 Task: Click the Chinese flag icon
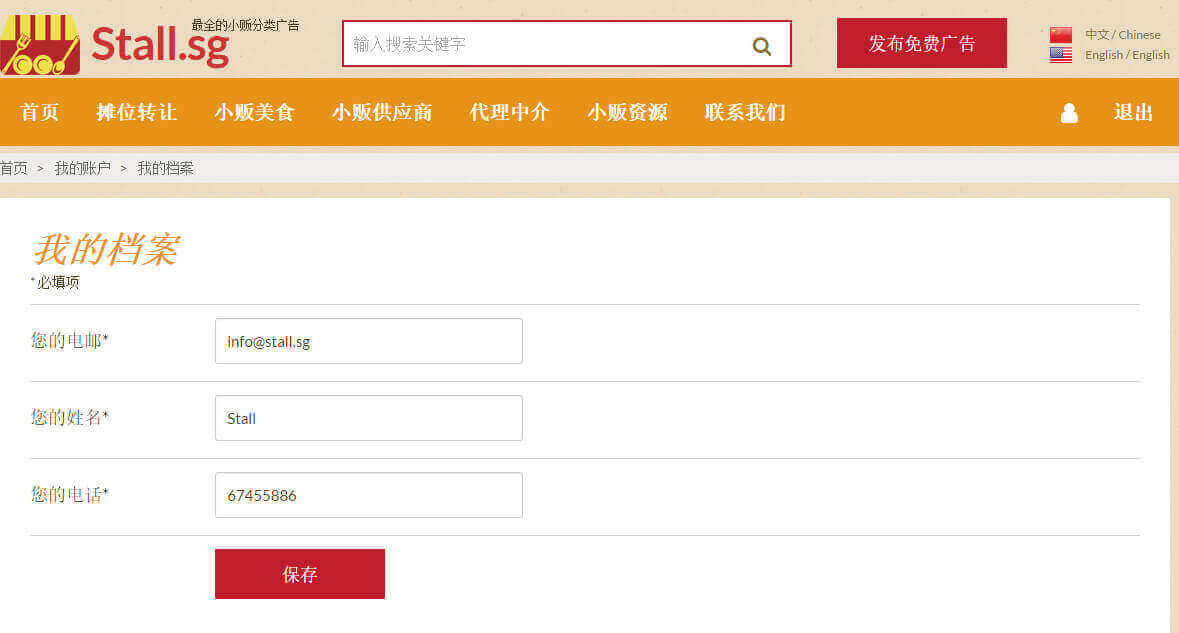coord(1060,35)
